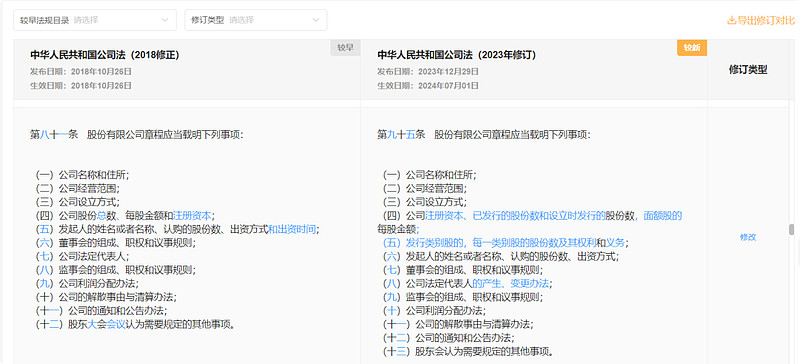The width and height of the screenshot is (800, 364).
Task: Click the download icon beside 导出修订对比
Action: click(x=731, y=20)
